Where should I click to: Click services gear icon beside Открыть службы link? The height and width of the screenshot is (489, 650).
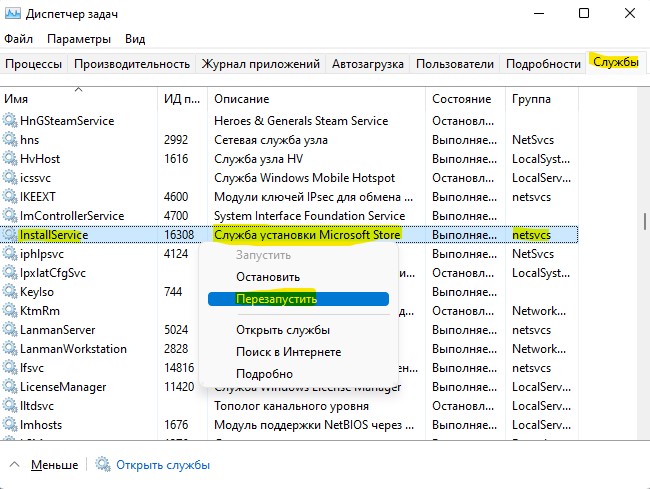103,465
